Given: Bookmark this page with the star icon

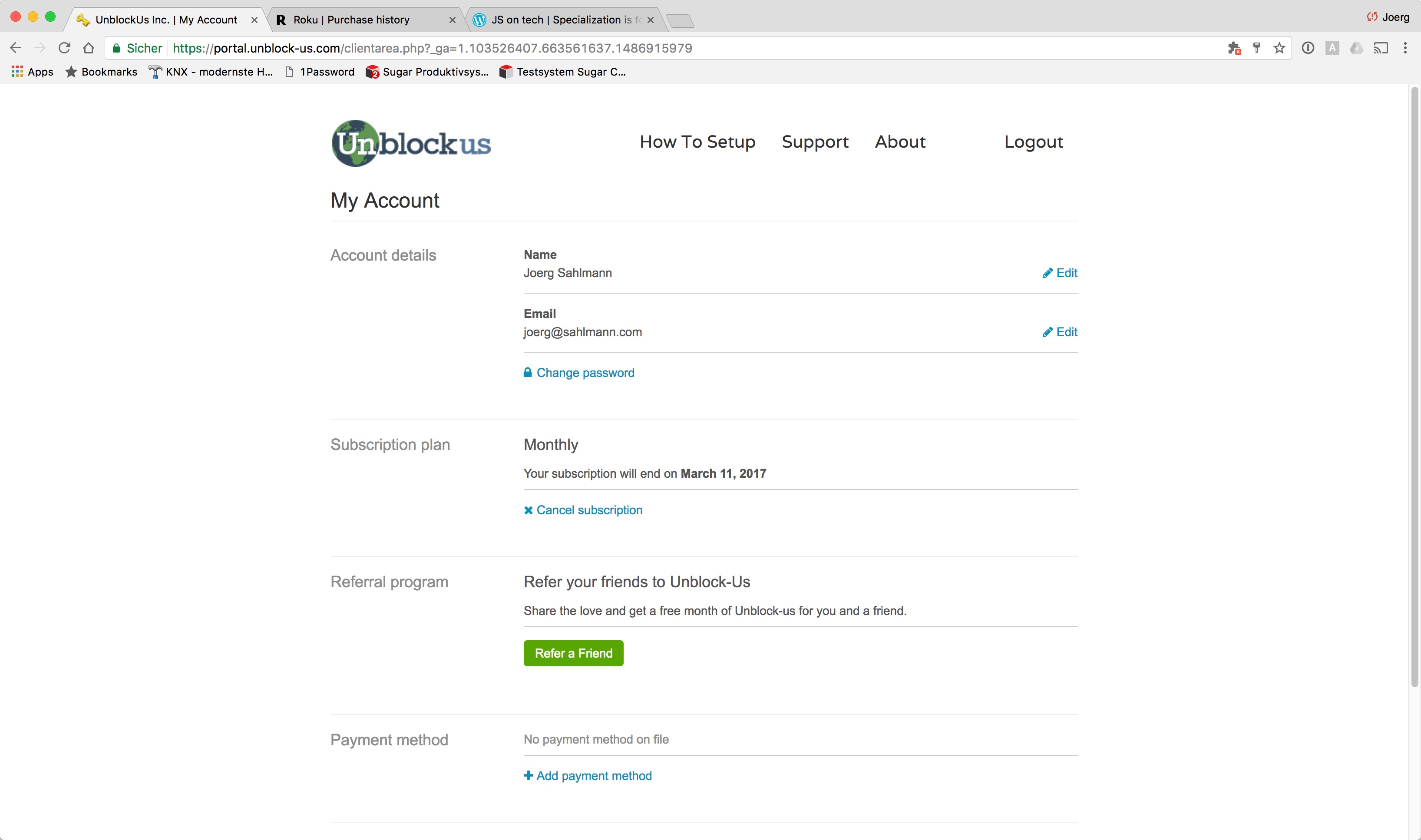Looking at the screenshot, I should coord(1279,48).
